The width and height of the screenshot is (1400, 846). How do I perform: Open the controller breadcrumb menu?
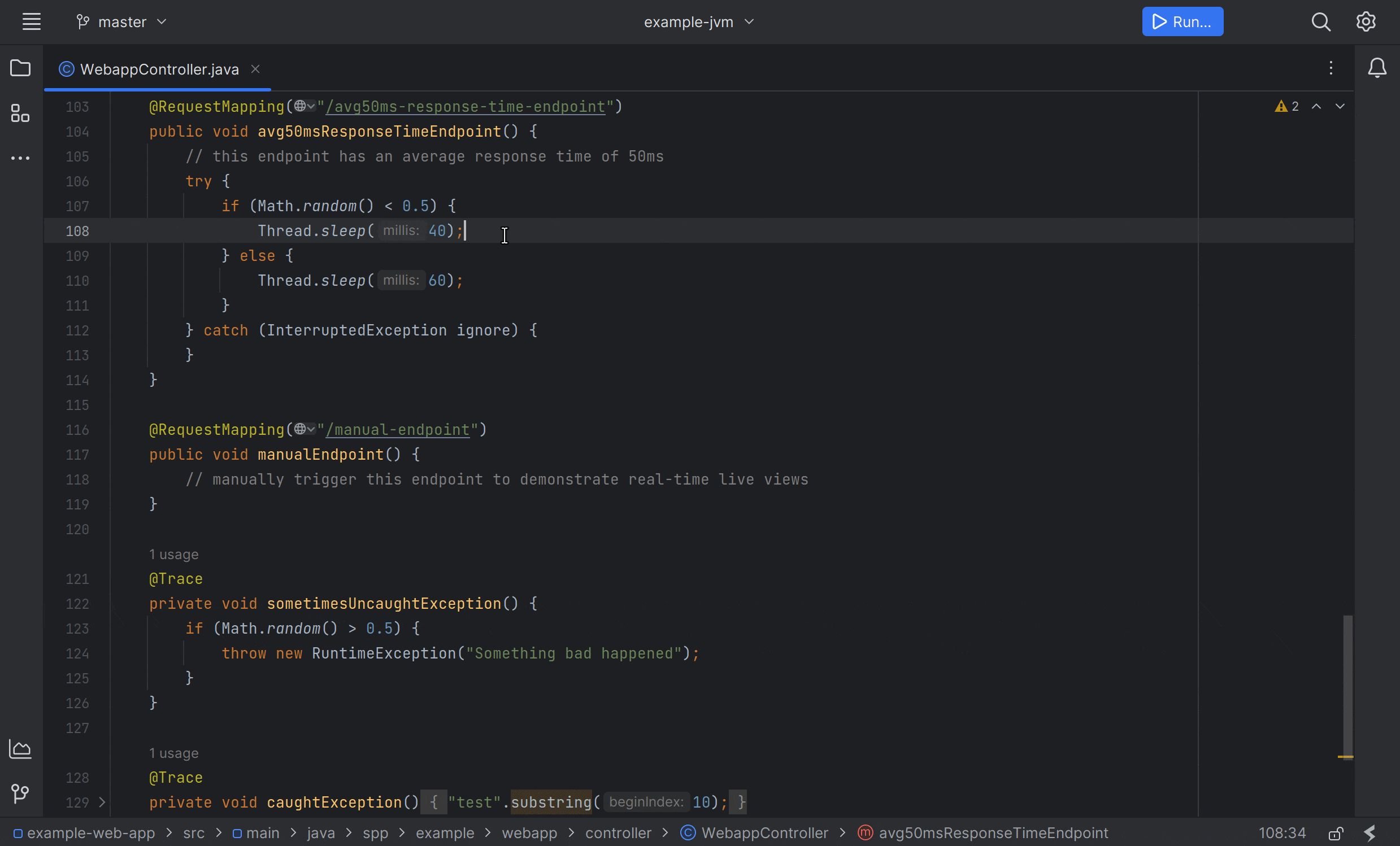coord(618,833)
